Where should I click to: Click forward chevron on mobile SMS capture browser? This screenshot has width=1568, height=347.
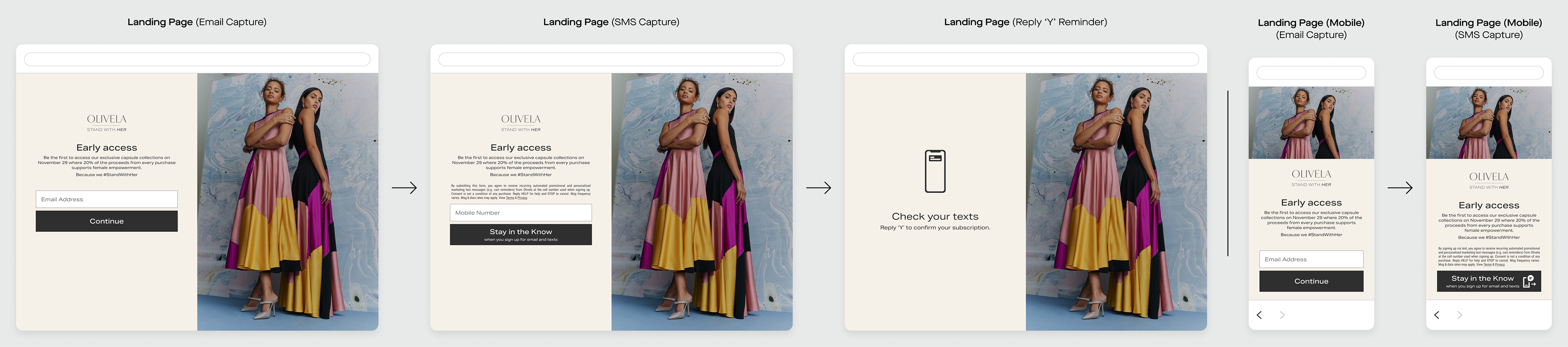[1459, 315]
